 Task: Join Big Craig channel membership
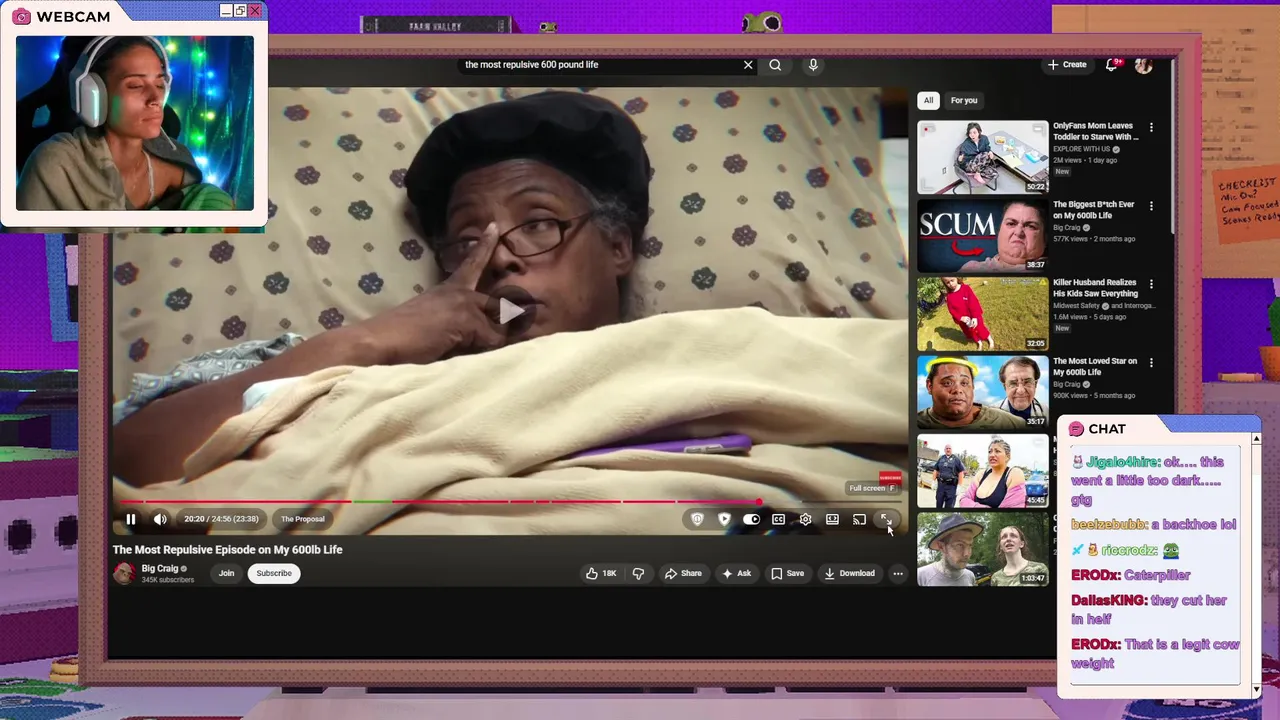pos(226,573)
